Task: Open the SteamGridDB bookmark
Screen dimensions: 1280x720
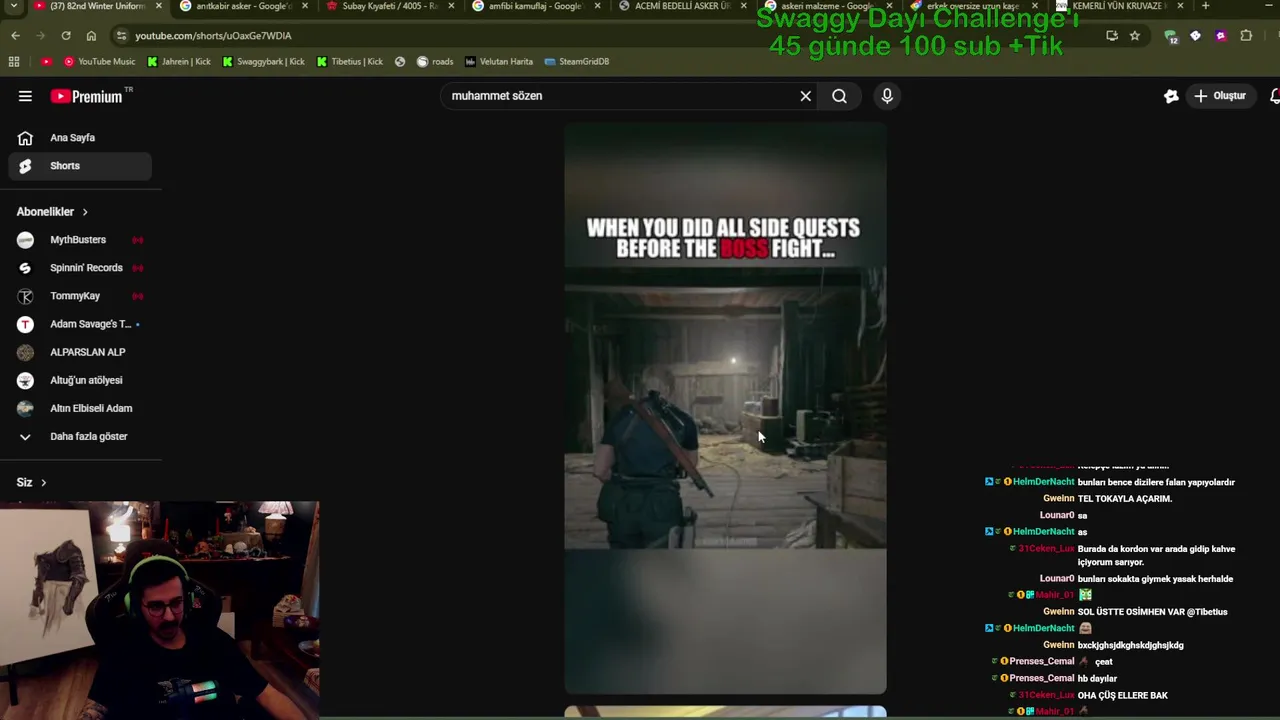Action: tap(577, 62)
